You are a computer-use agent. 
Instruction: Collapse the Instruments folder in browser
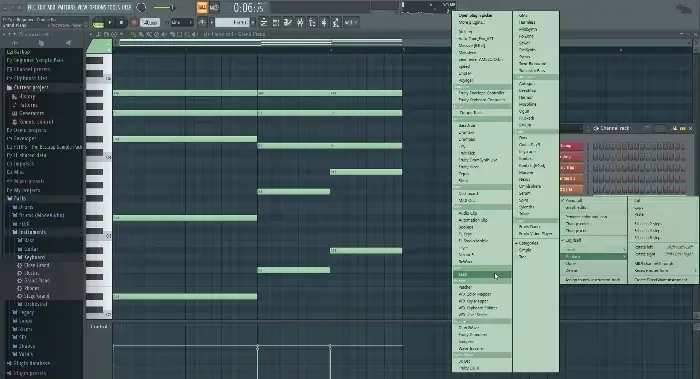click(x=32, y=232)
